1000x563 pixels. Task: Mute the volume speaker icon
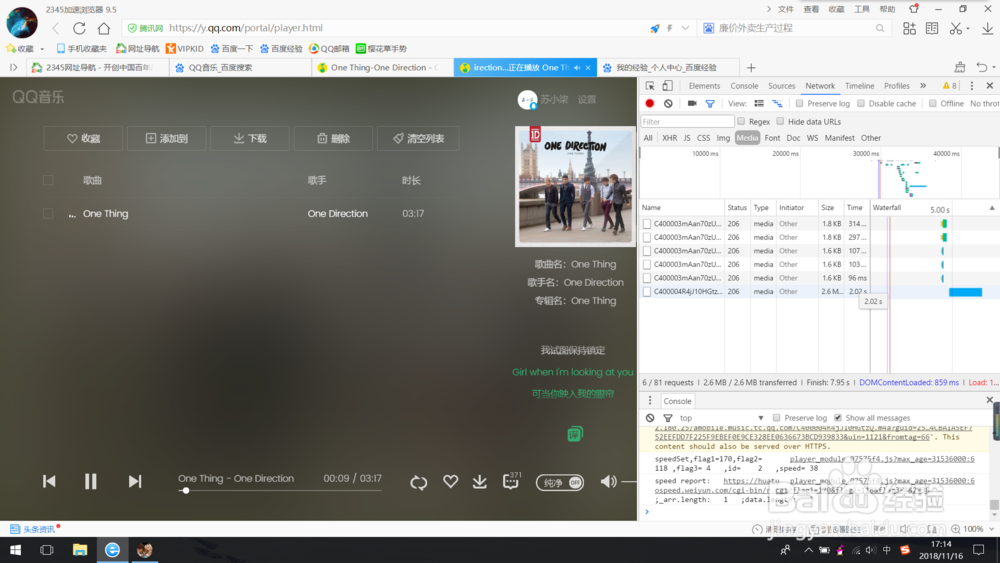608,481
